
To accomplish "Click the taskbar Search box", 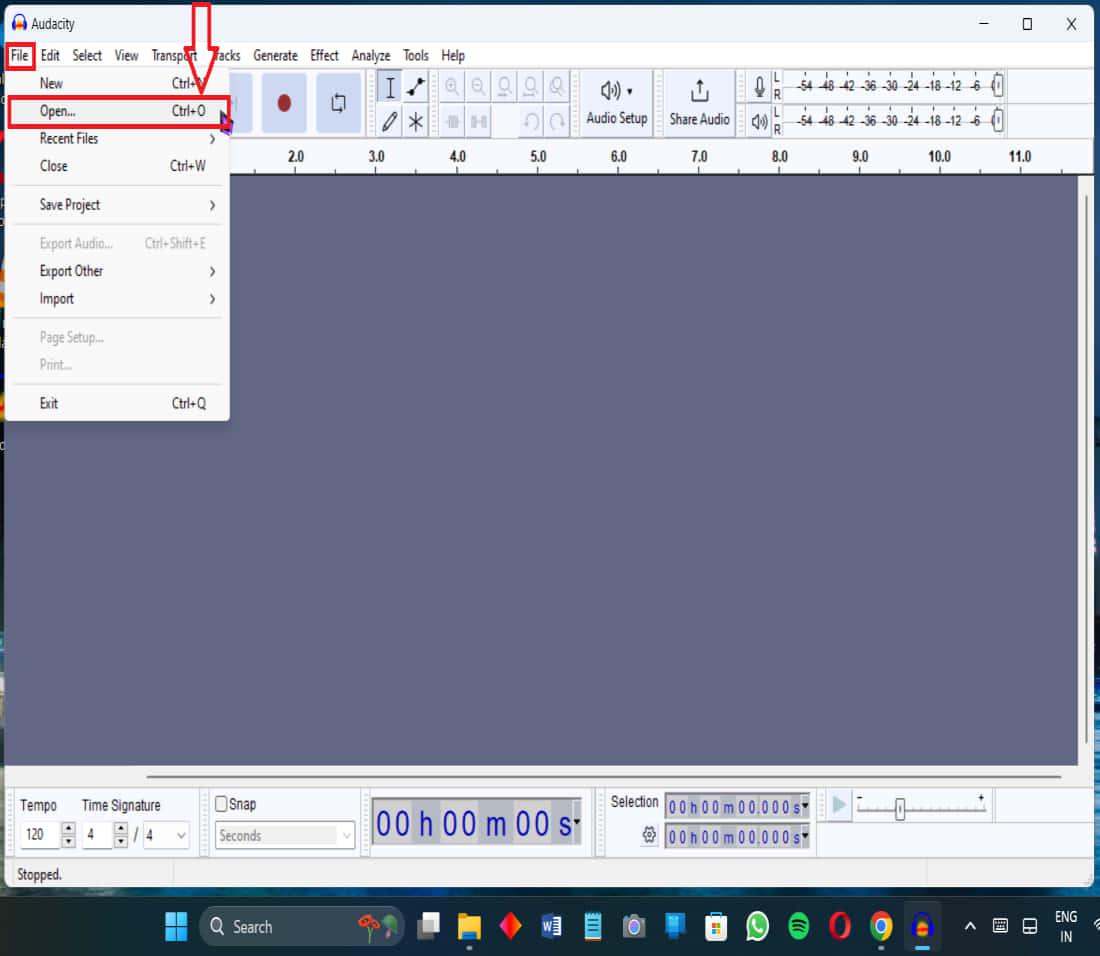I will point(302,927).
